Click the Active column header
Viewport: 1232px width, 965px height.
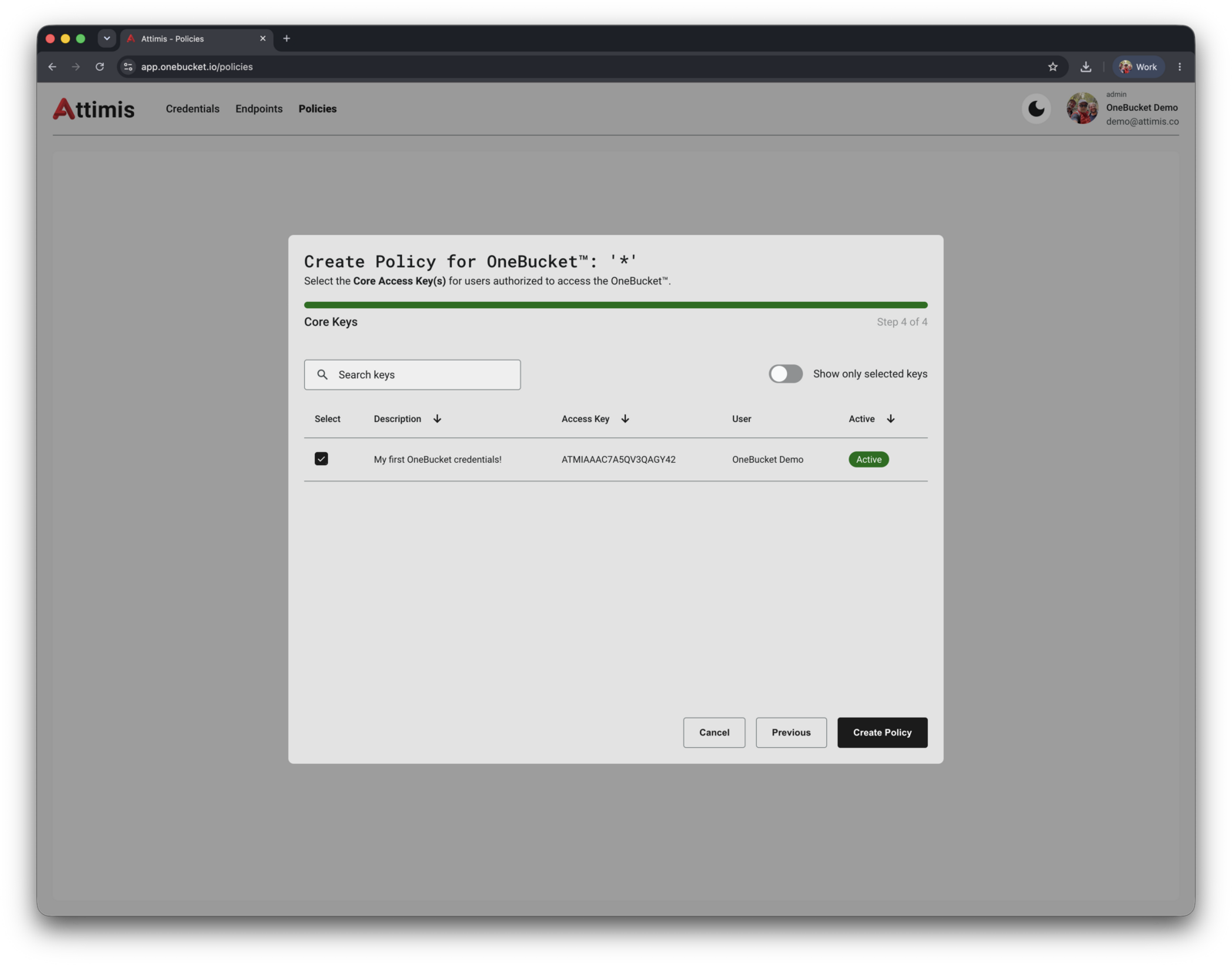pos(862,419)
